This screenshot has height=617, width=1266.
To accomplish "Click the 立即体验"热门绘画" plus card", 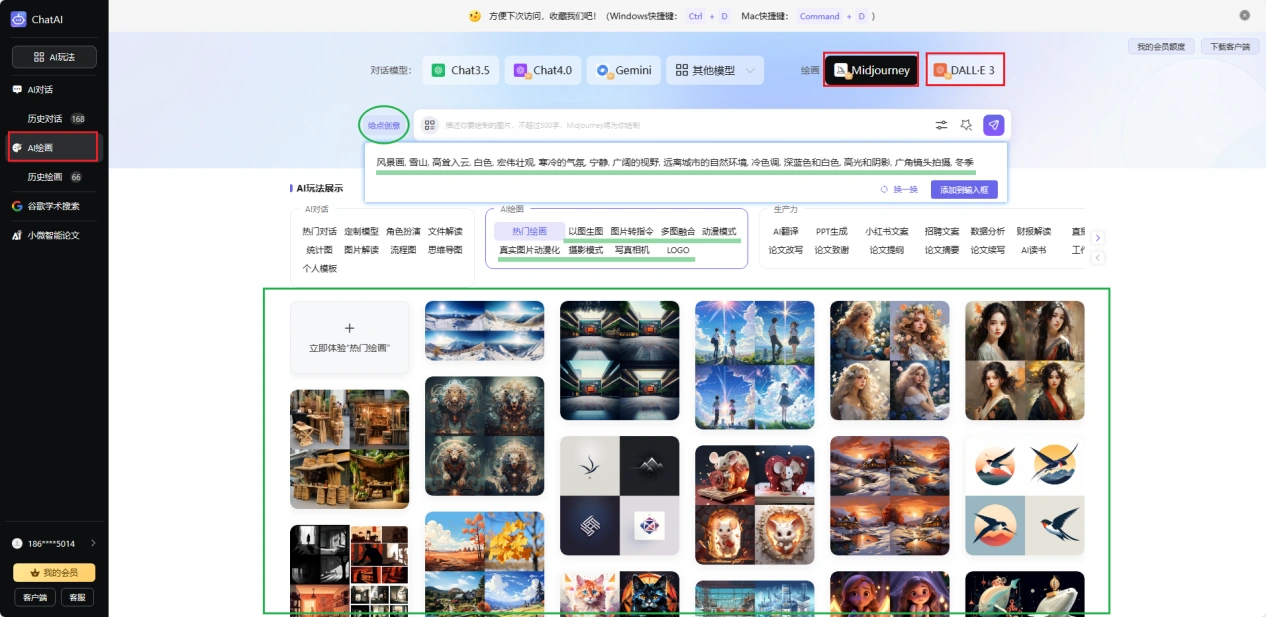I will [349, 338].
